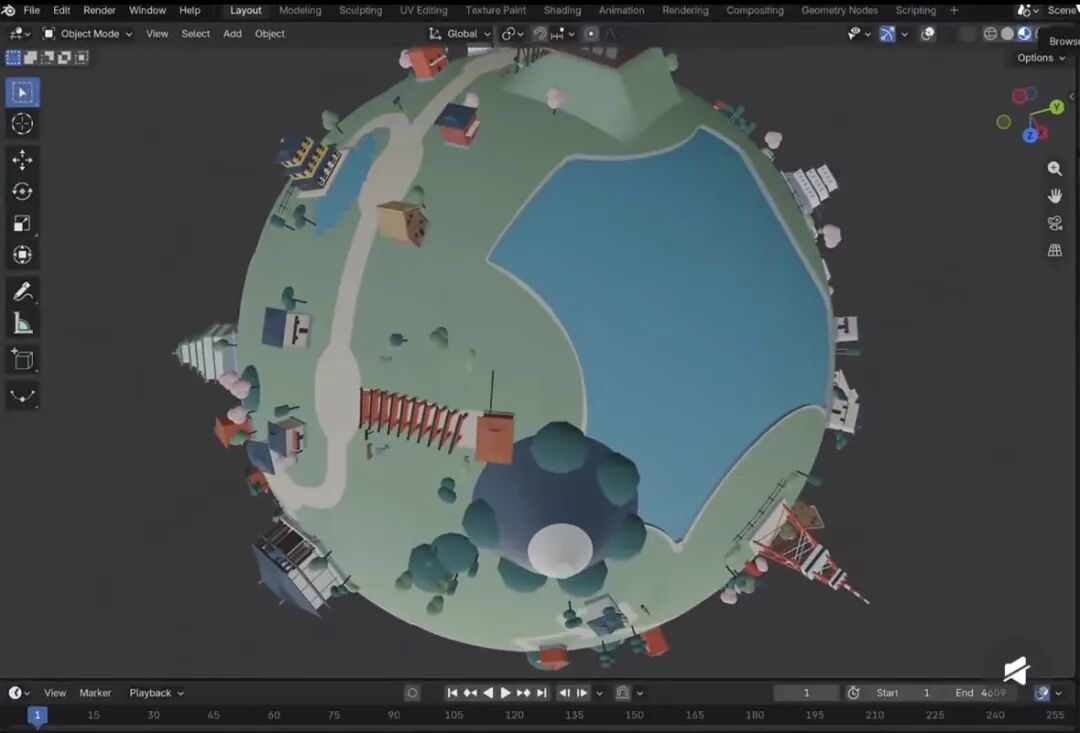This screenshot has height=733, width=1080.
Task: Select the Select Box tool
Action: (22, 92)
